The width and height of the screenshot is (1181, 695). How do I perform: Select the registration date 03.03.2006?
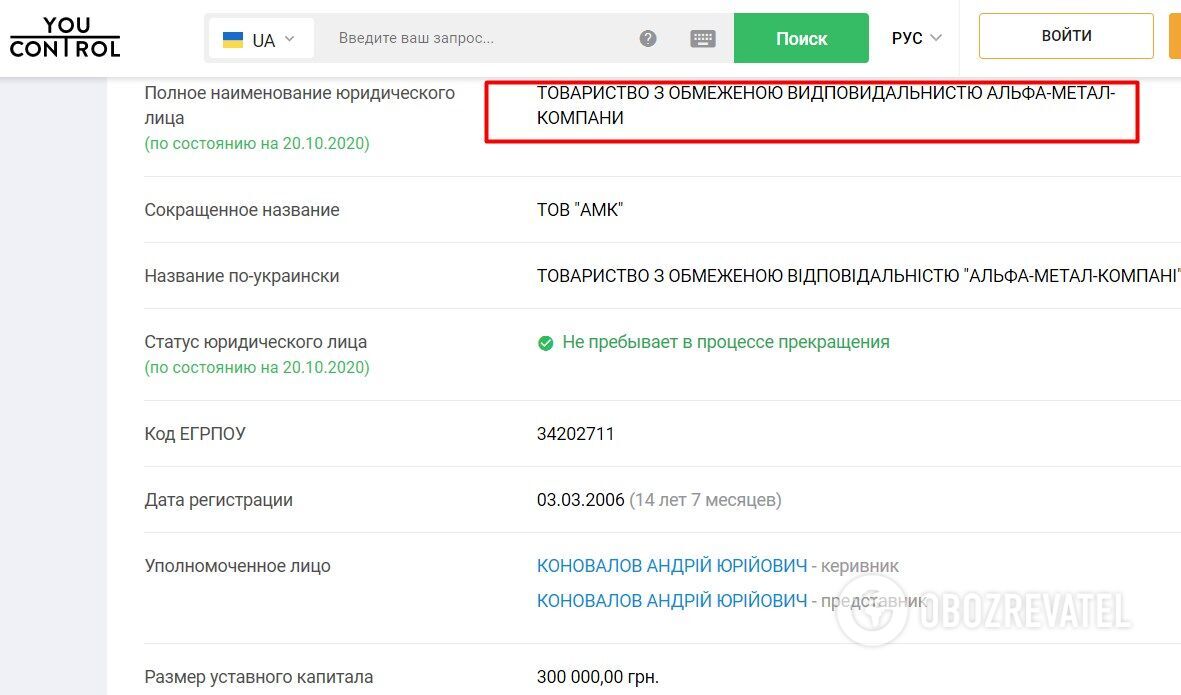click(581, 500)
